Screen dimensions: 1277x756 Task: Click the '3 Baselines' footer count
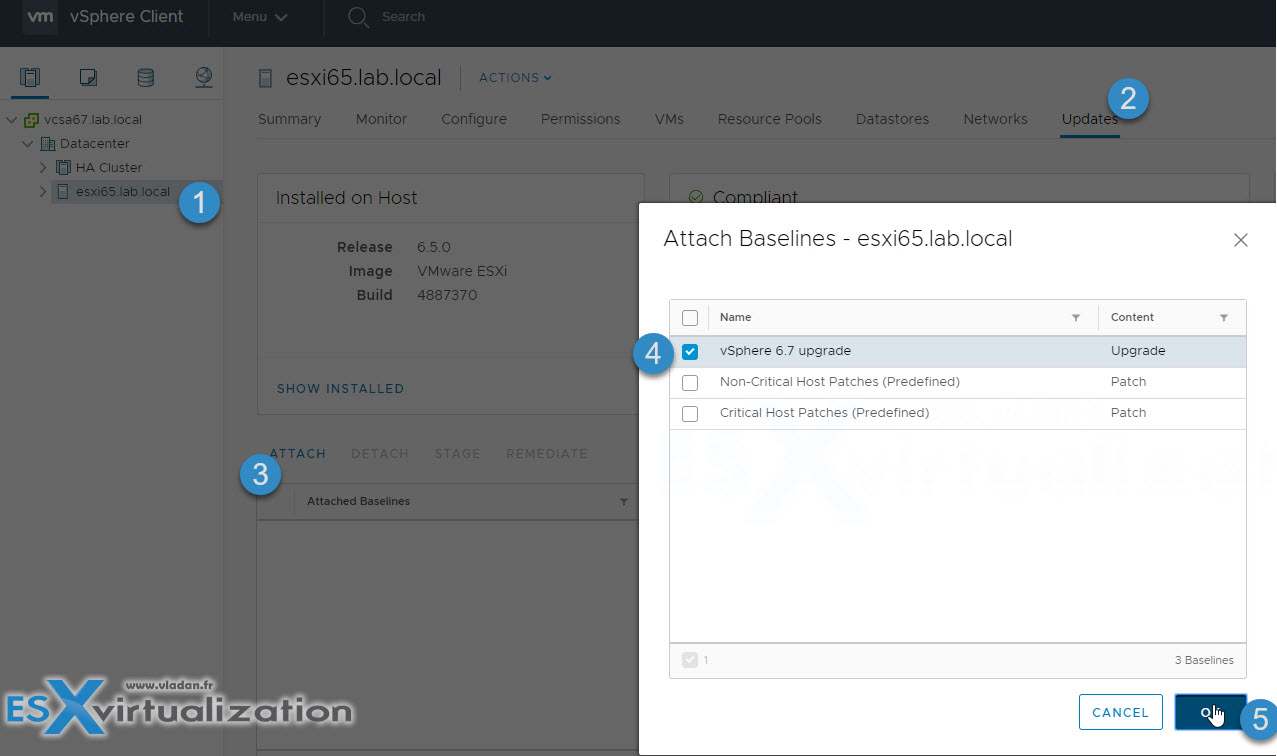click(1204, 661)
